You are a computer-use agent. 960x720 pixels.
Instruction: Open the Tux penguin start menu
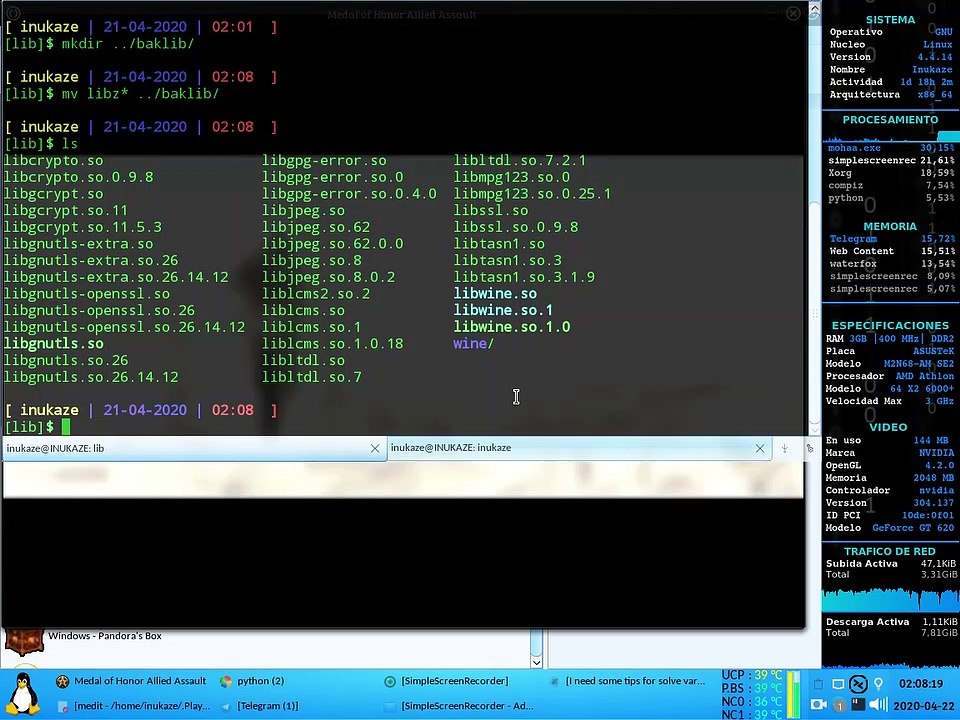coord(23,694)
